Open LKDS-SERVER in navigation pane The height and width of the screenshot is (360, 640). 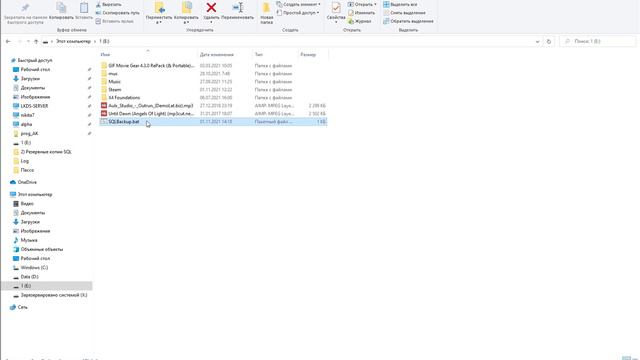[x=34, y=106]
